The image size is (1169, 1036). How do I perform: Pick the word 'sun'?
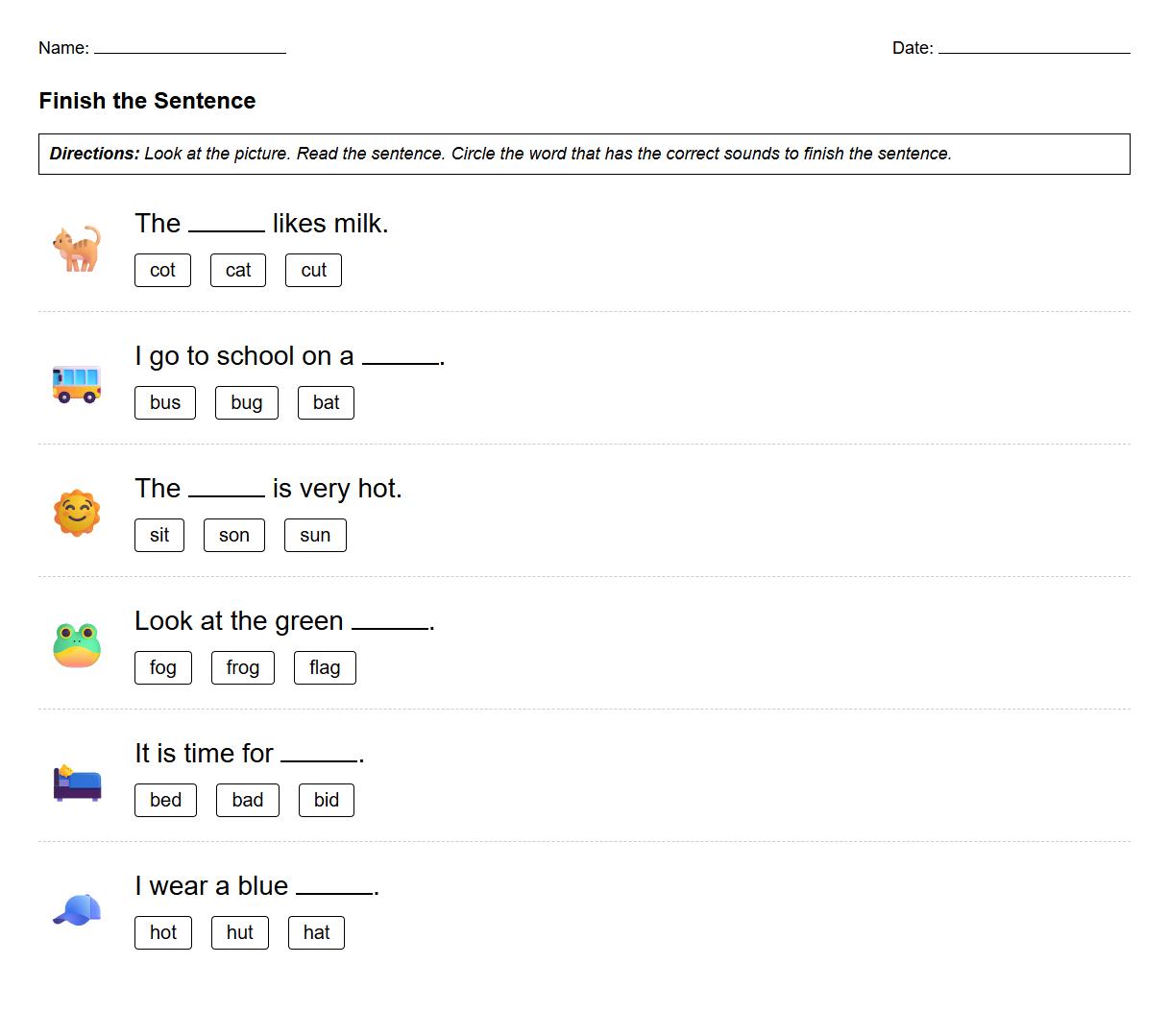315,536
